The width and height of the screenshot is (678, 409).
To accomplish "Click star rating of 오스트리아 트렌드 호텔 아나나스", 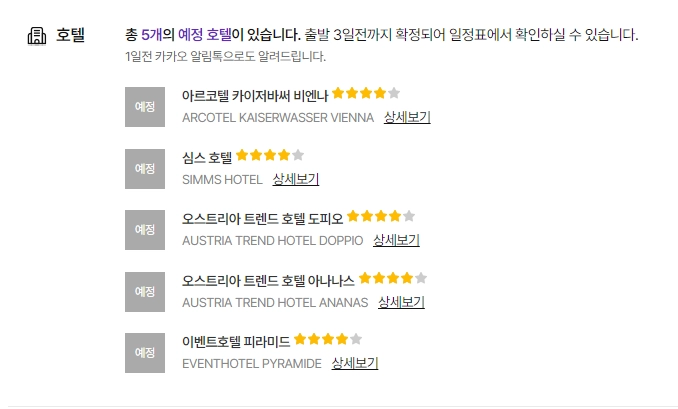I will tap(393, 279).
